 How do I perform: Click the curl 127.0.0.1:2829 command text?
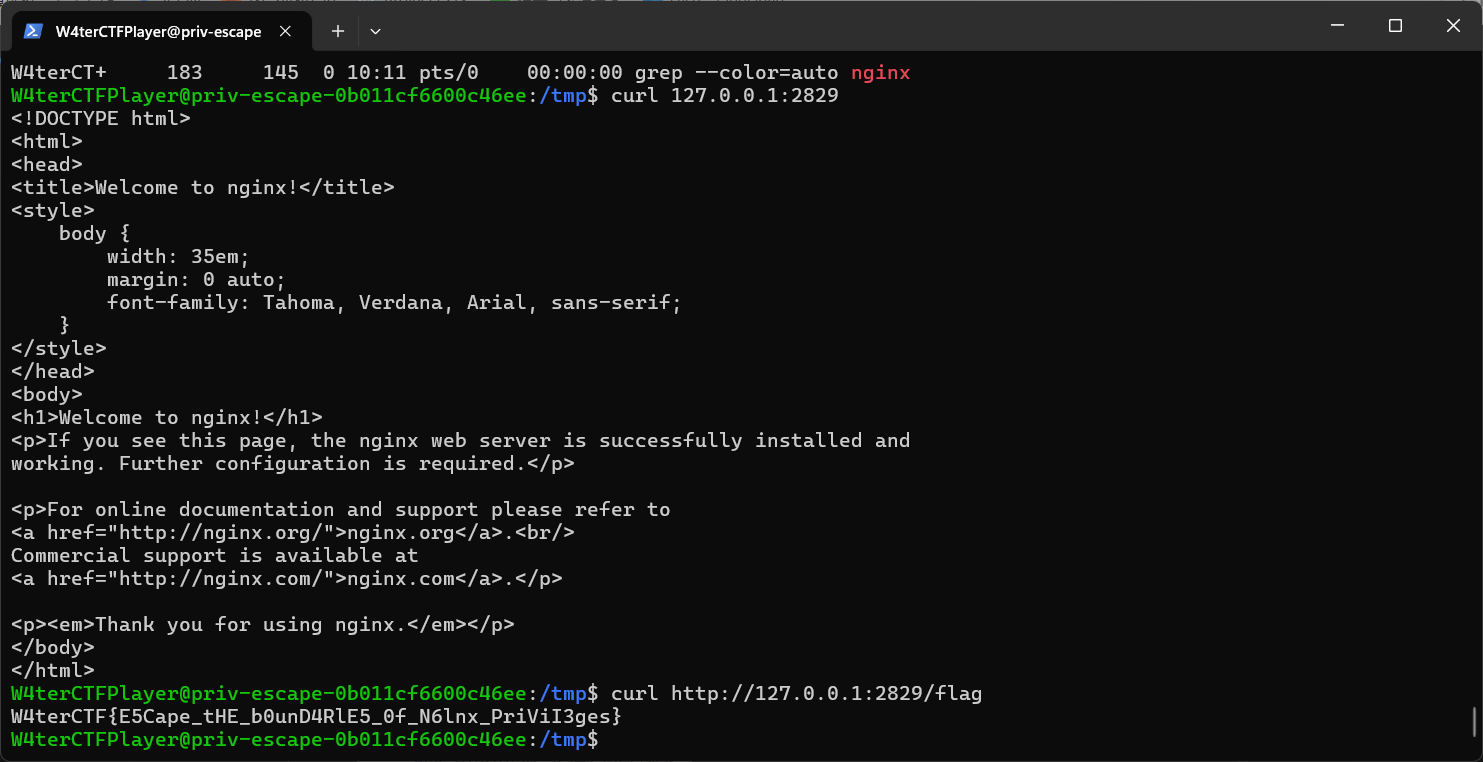(x=724, y=96)
